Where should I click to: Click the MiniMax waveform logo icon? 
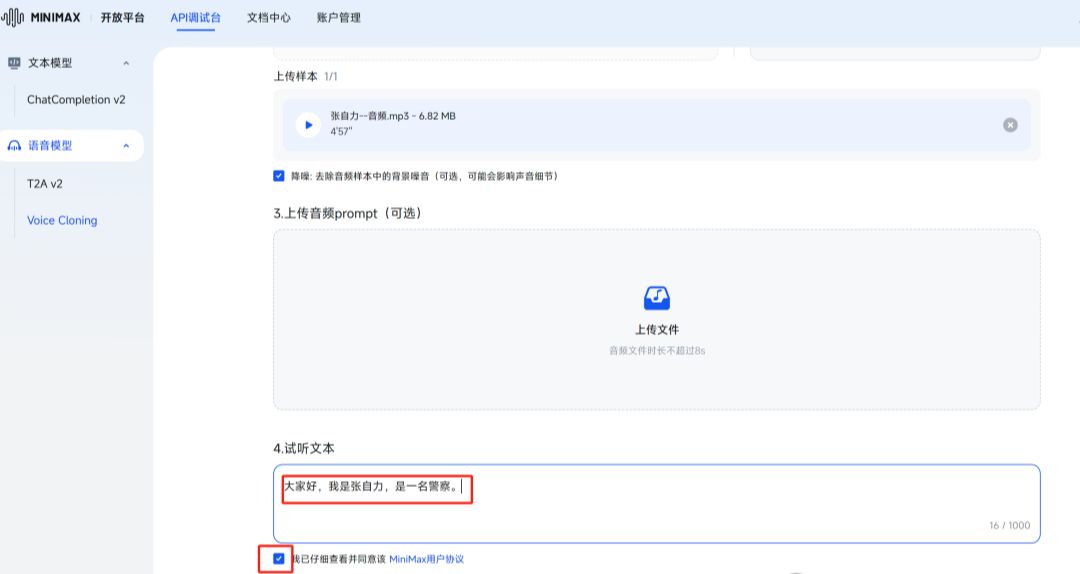click(14, 17)
